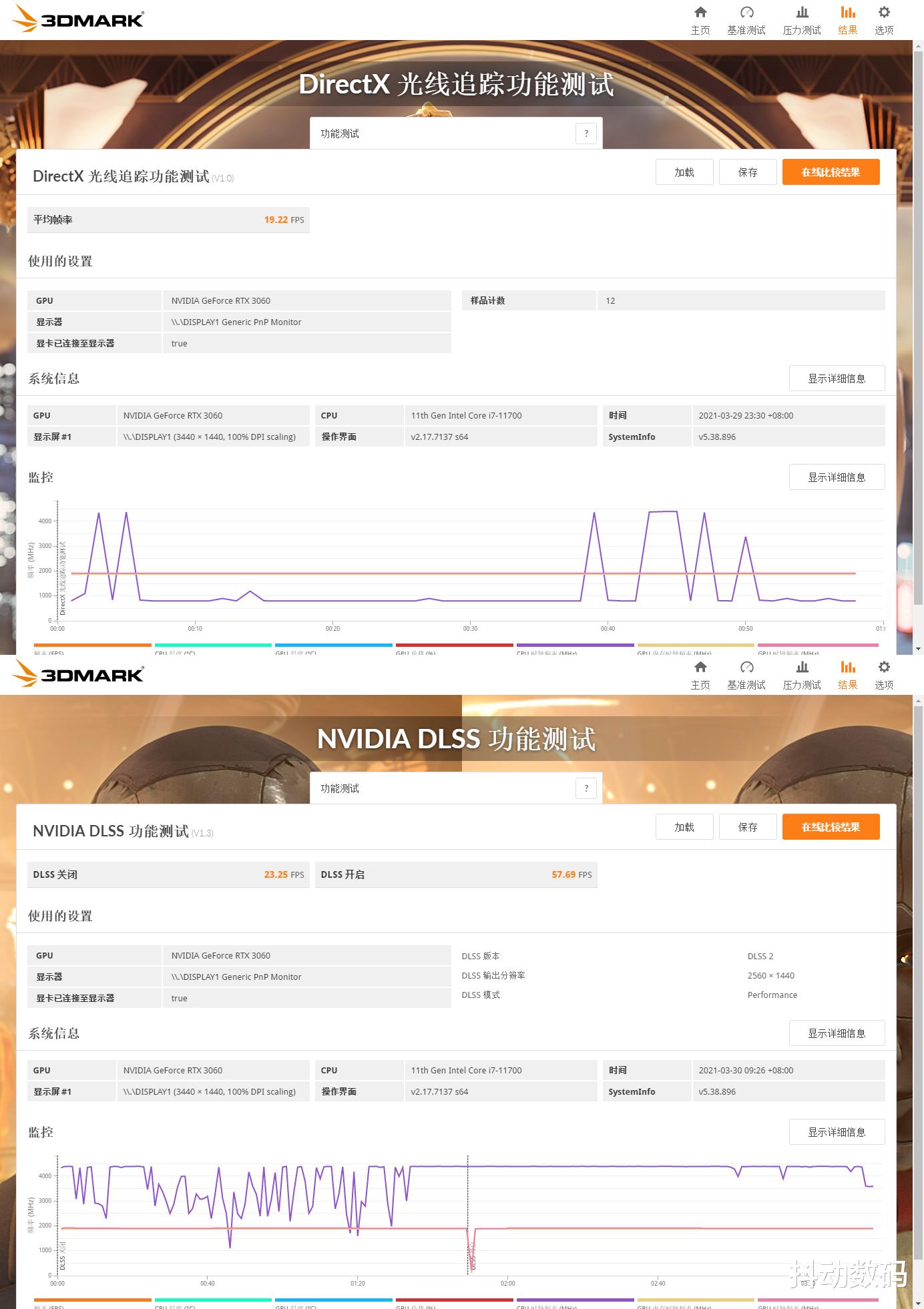This screenshot has height=1309, width=924.
Task: Click SystemInfo v5.38.896 in DLSS window
Action: click(717, 1091)
